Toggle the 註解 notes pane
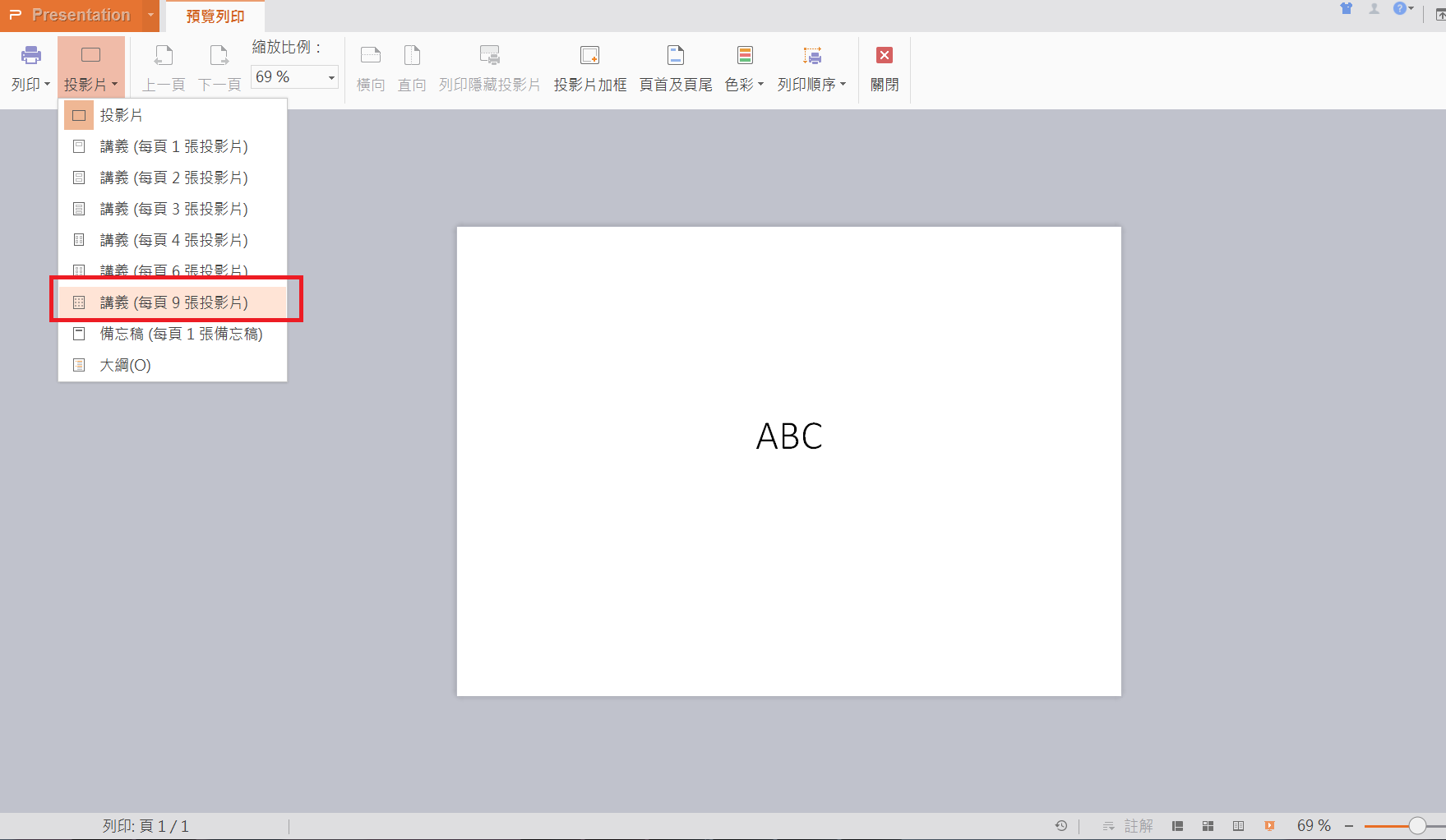Screen dimensions: 1446x840 tap(1128, 826)
